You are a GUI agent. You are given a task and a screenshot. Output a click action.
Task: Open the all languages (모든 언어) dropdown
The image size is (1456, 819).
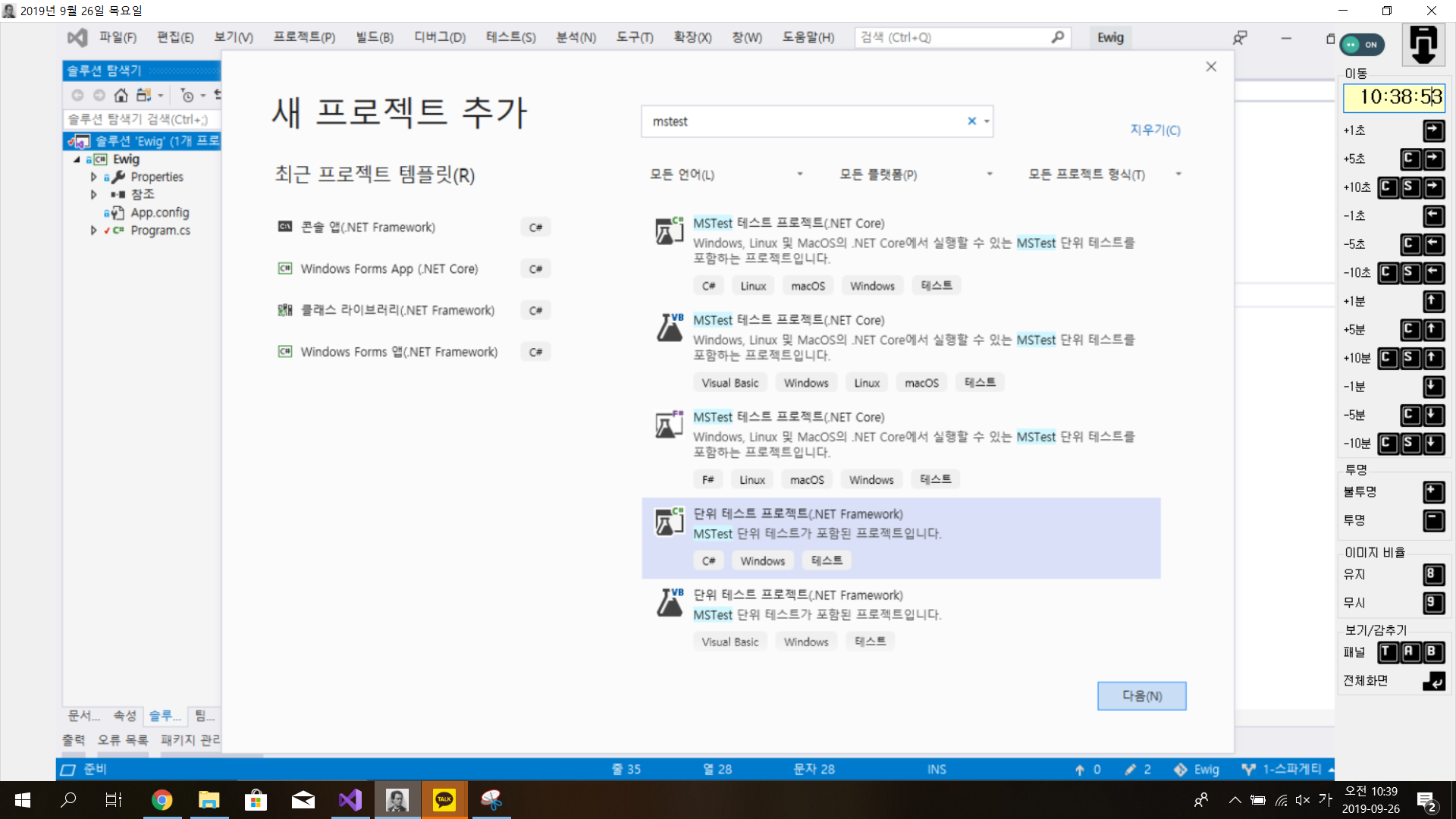click(x=726, y=174)
